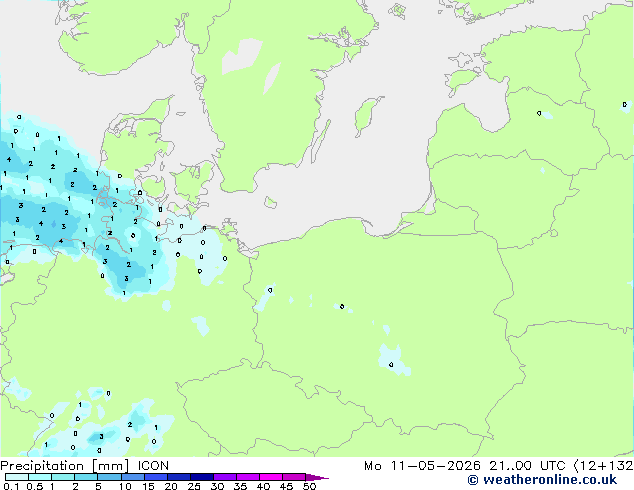Click the '(12+132' run offset text

tap(604, 466)
